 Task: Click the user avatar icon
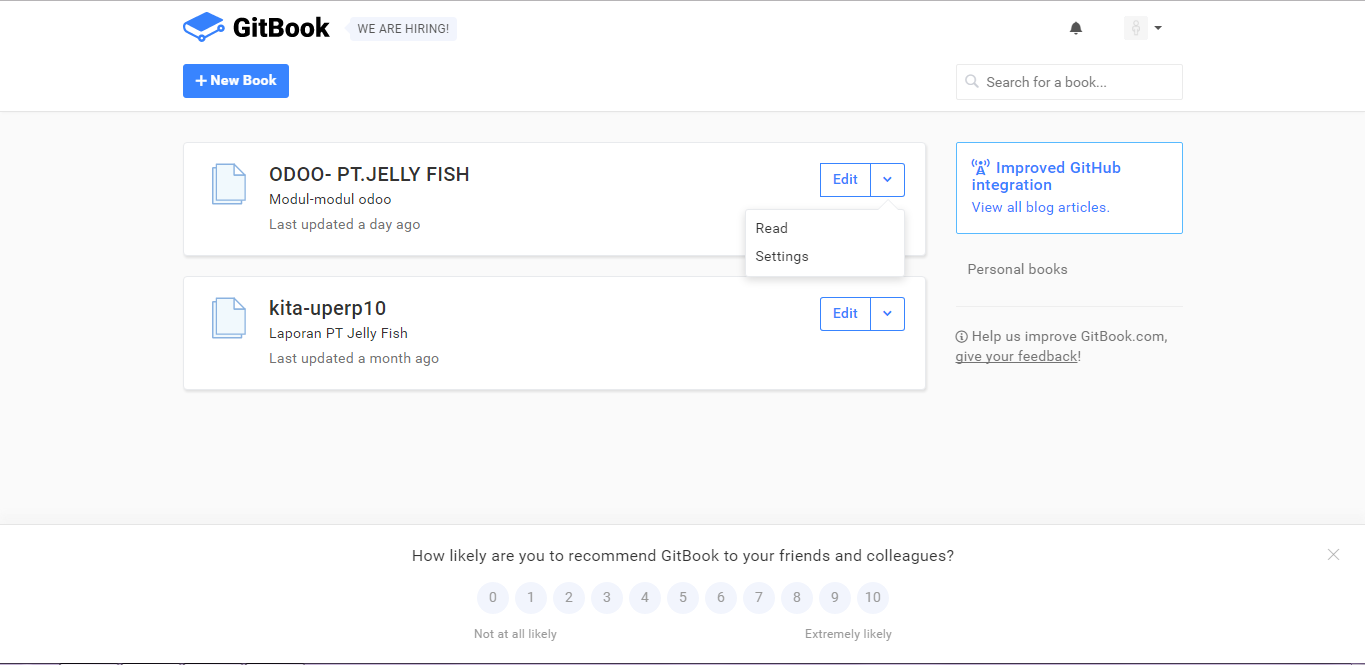pyautogui.click(x=1135, y=28)
